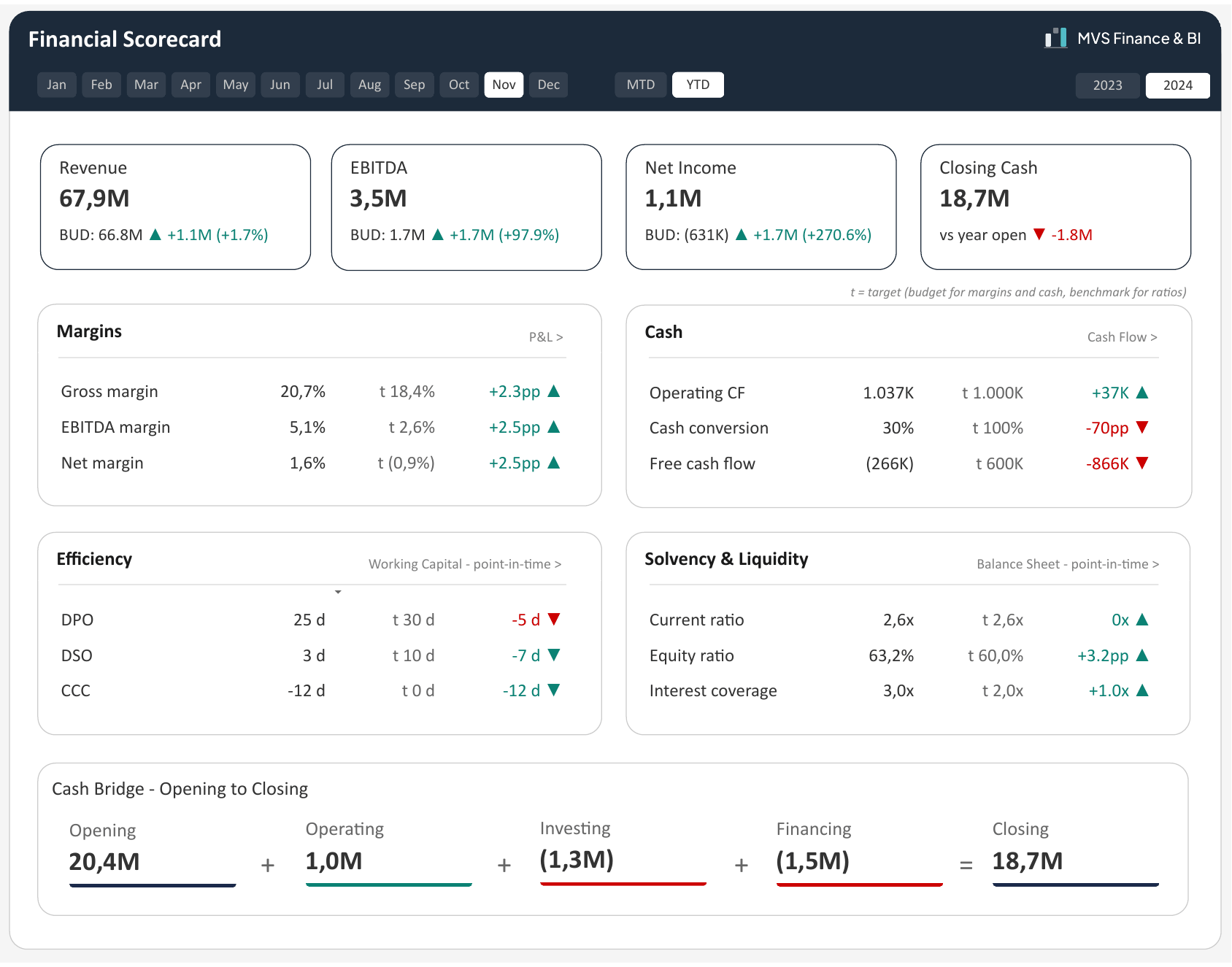Click the EBITDA margin up arrow indicator
1232x967 pixels.
point(554,427)
